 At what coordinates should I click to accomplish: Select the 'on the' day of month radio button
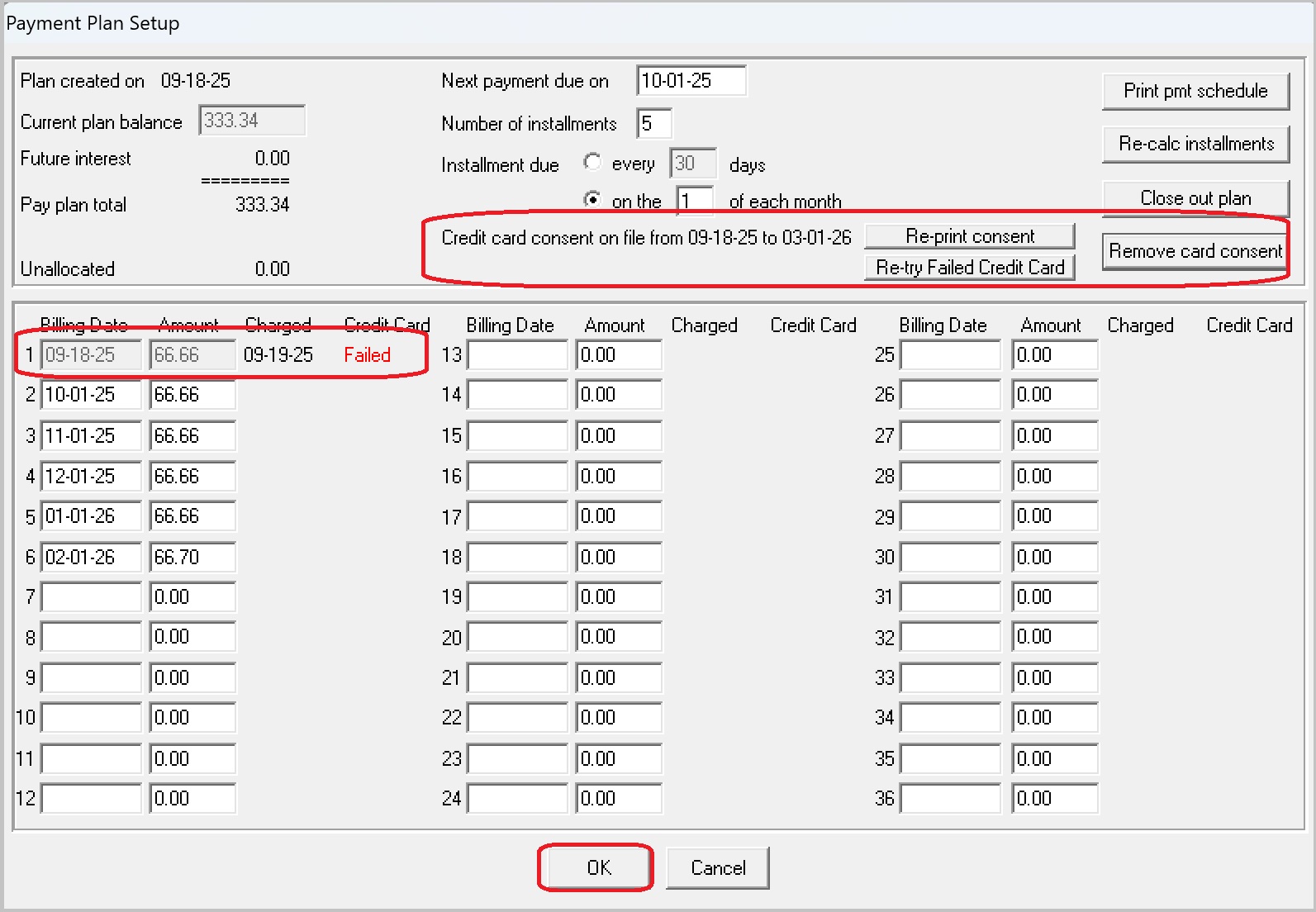[x=591, y=200]
